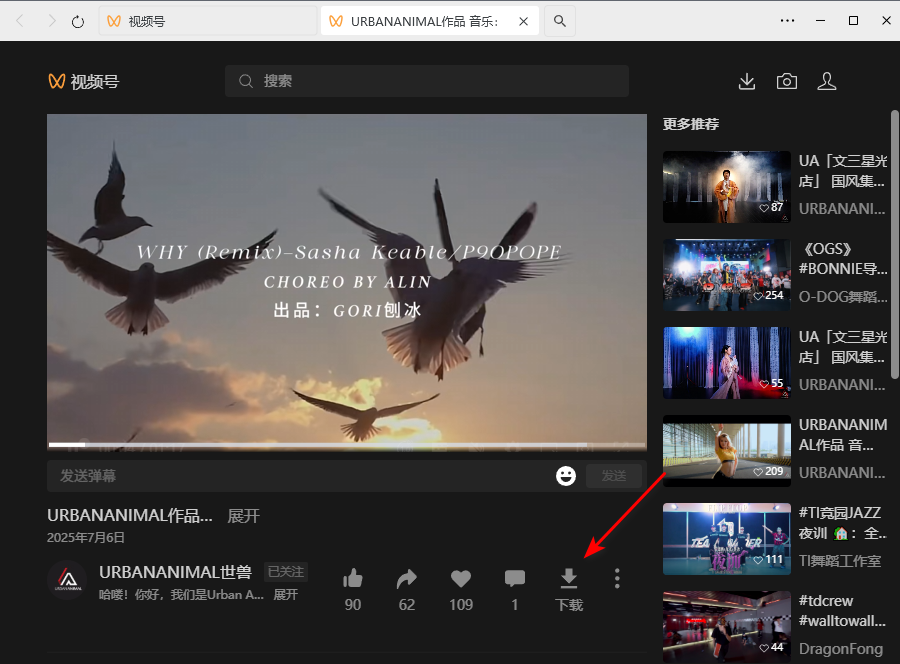Open the 《OGS》 recommended video thumbnail
This screenshot has width=900, height=664.
[726, 275]
